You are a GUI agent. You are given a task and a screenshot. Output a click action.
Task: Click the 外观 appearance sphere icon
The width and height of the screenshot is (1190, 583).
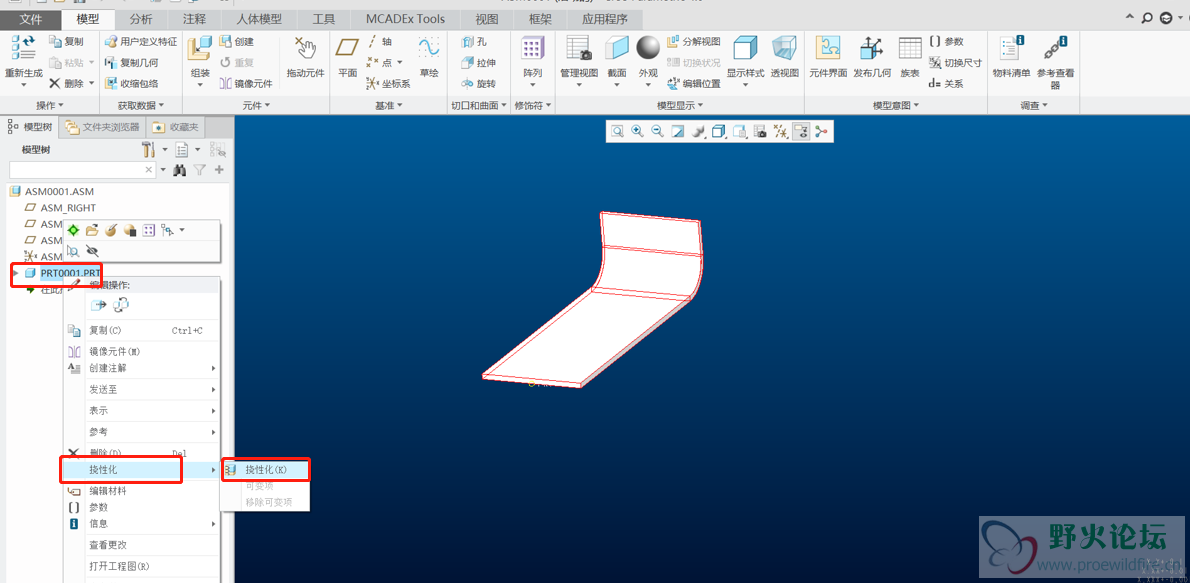click(x=647, y=49)
